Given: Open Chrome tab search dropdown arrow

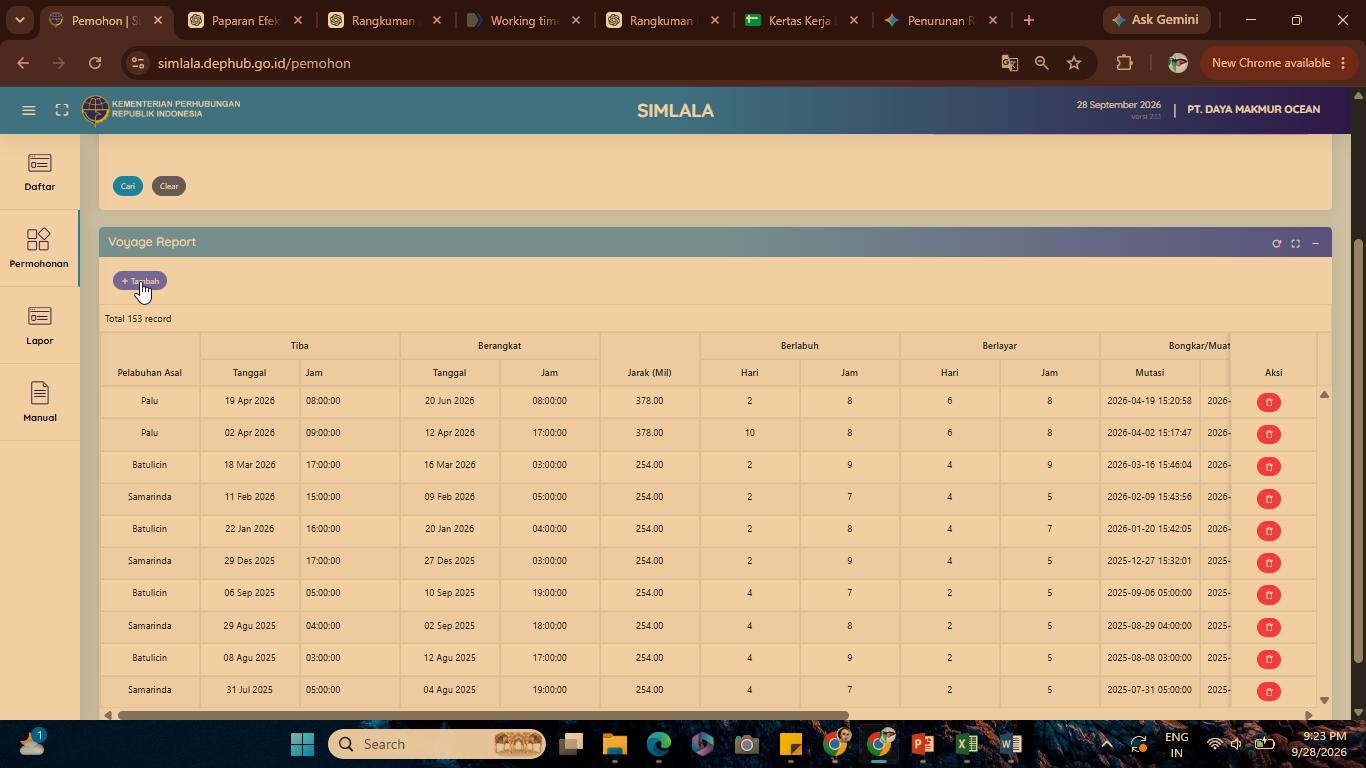Looking at the screenshot, I should [x=19, y=20].
